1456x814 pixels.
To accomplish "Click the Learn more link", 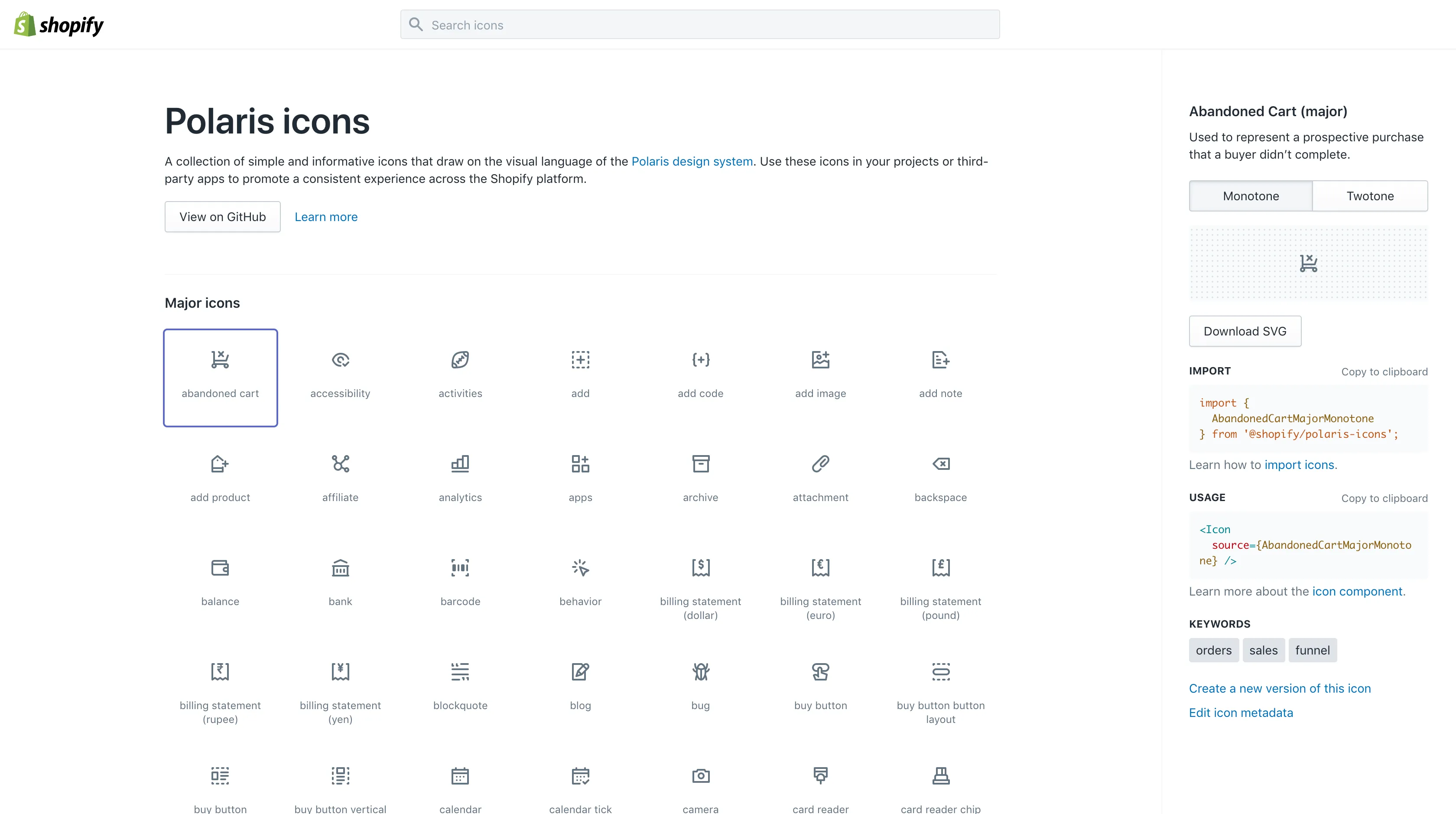I will pos(326,216).
